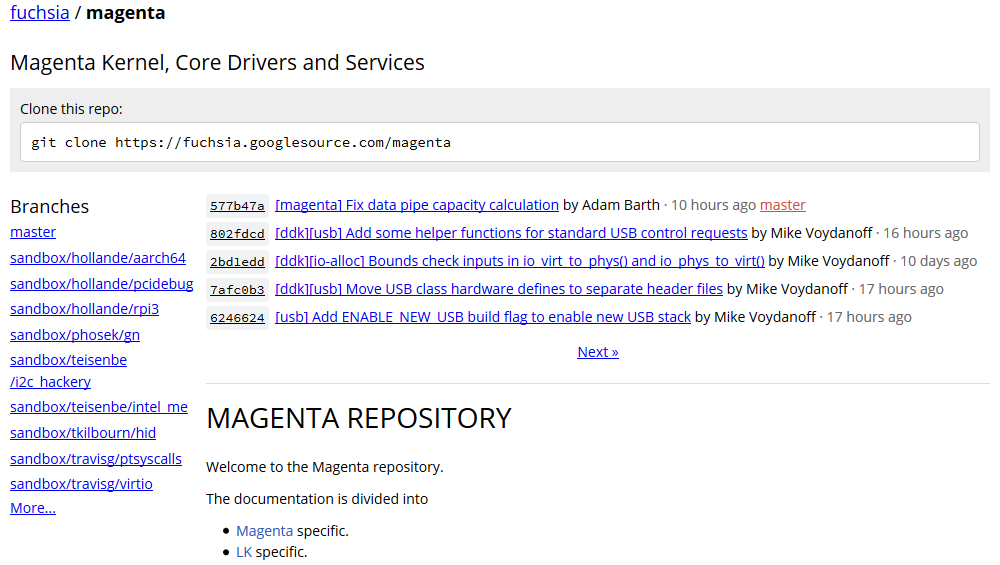Screen dimensions: 1000x565
Task: Select the MAGENTA REPOSITORY heading text
Action: click(x=358, y=418)
